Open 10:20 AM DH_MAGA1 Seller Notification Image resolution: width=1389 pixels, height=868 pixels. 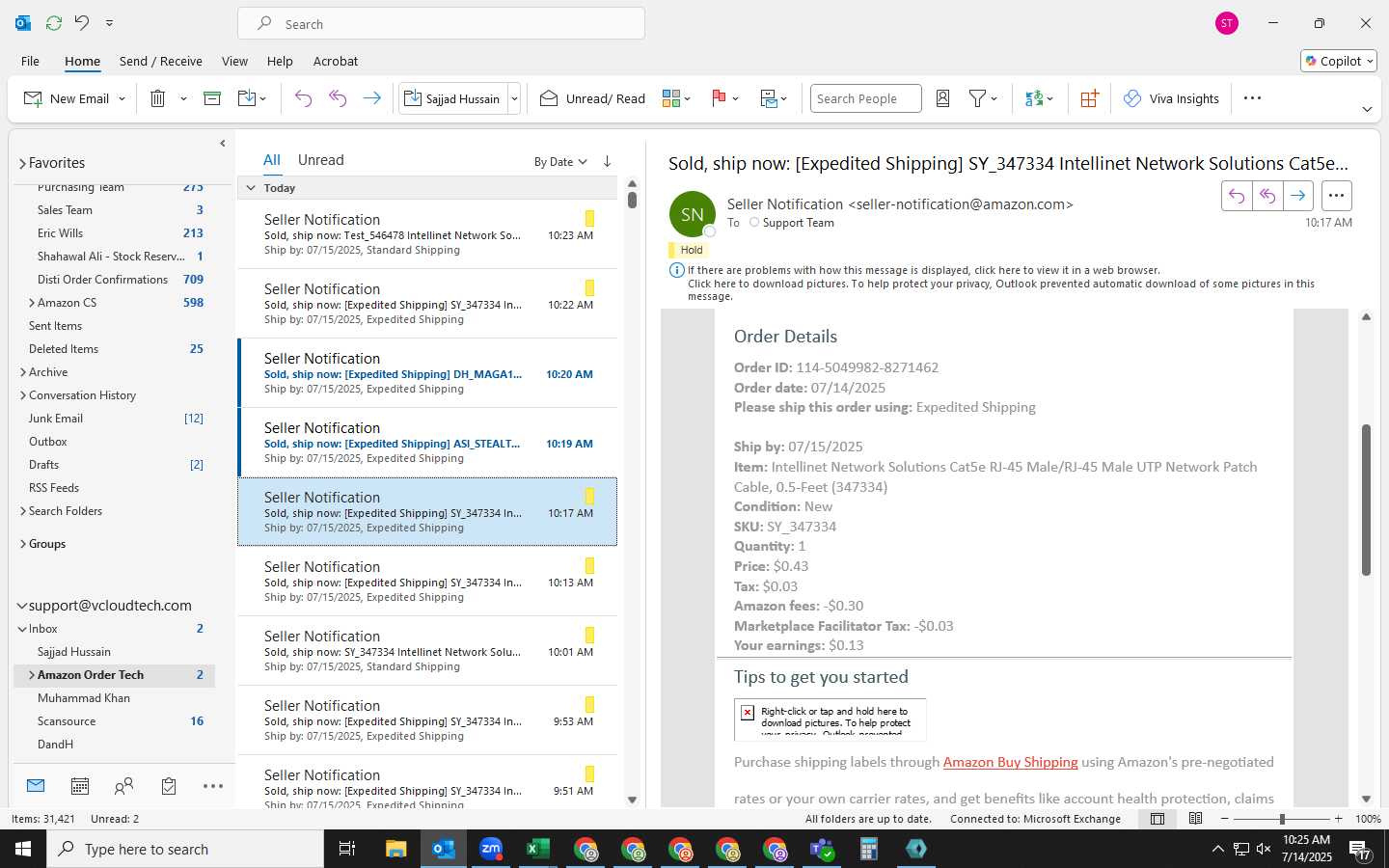(x=427, y=373)
